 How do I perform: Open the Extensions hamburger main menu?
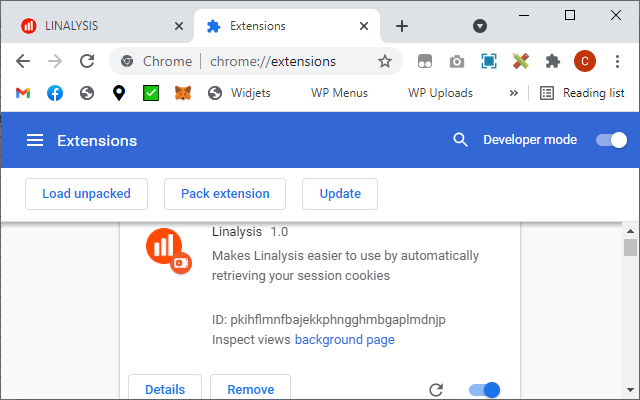(x=35, y=140)
